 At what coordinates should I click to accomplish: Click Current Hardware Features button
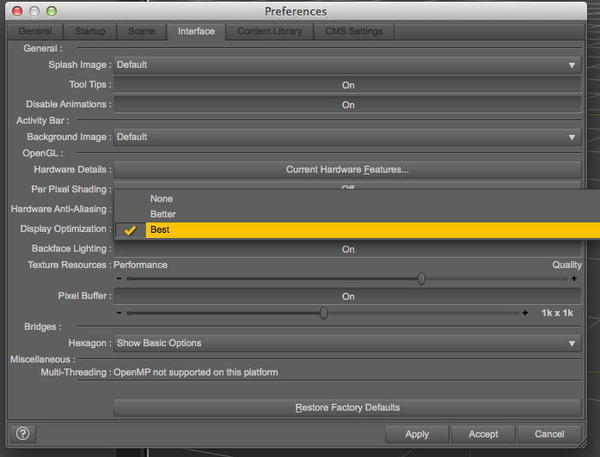(347, 169)
